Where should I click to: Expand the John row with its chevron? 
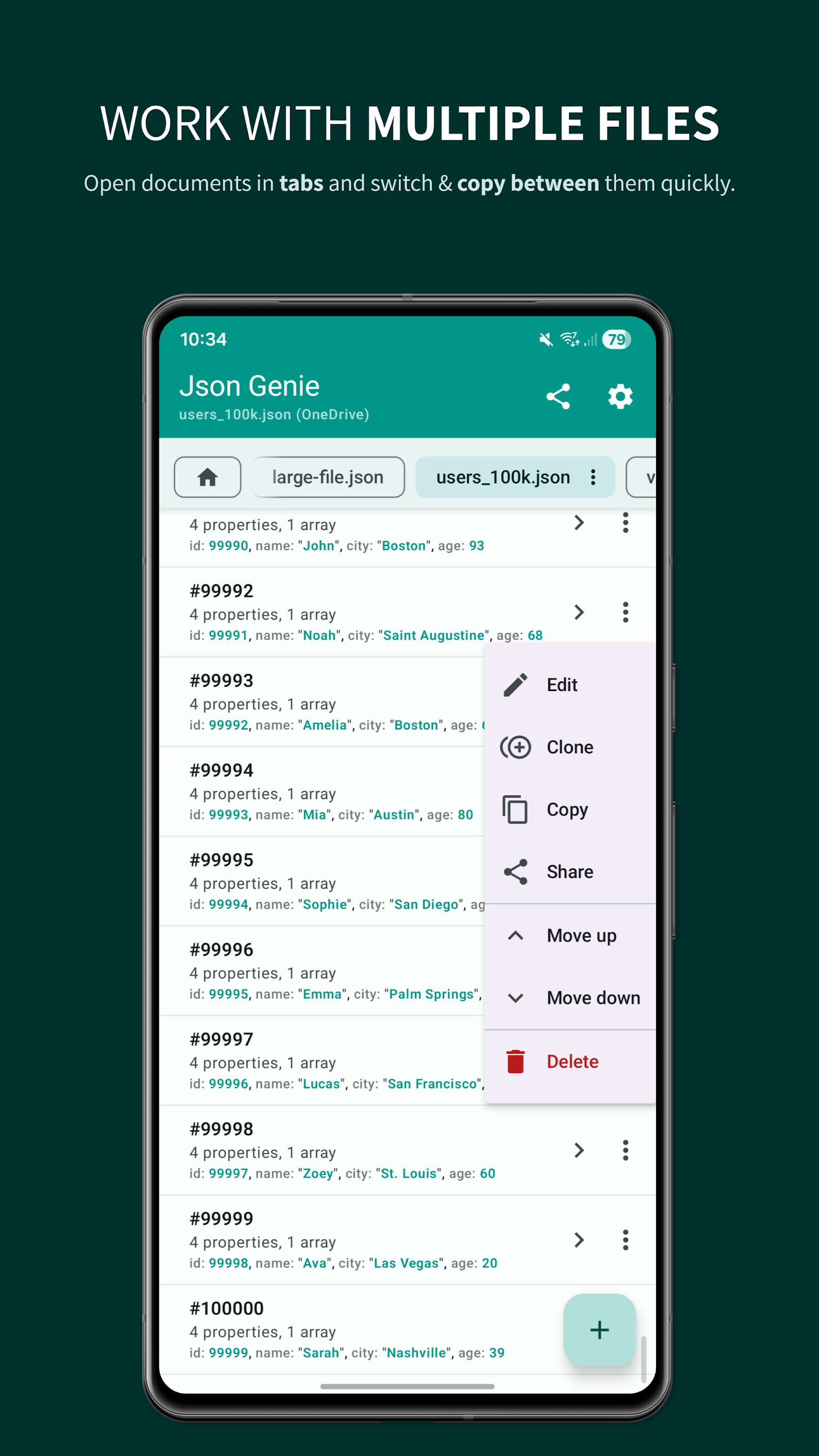pyautogui.click(x=579, y=523)
